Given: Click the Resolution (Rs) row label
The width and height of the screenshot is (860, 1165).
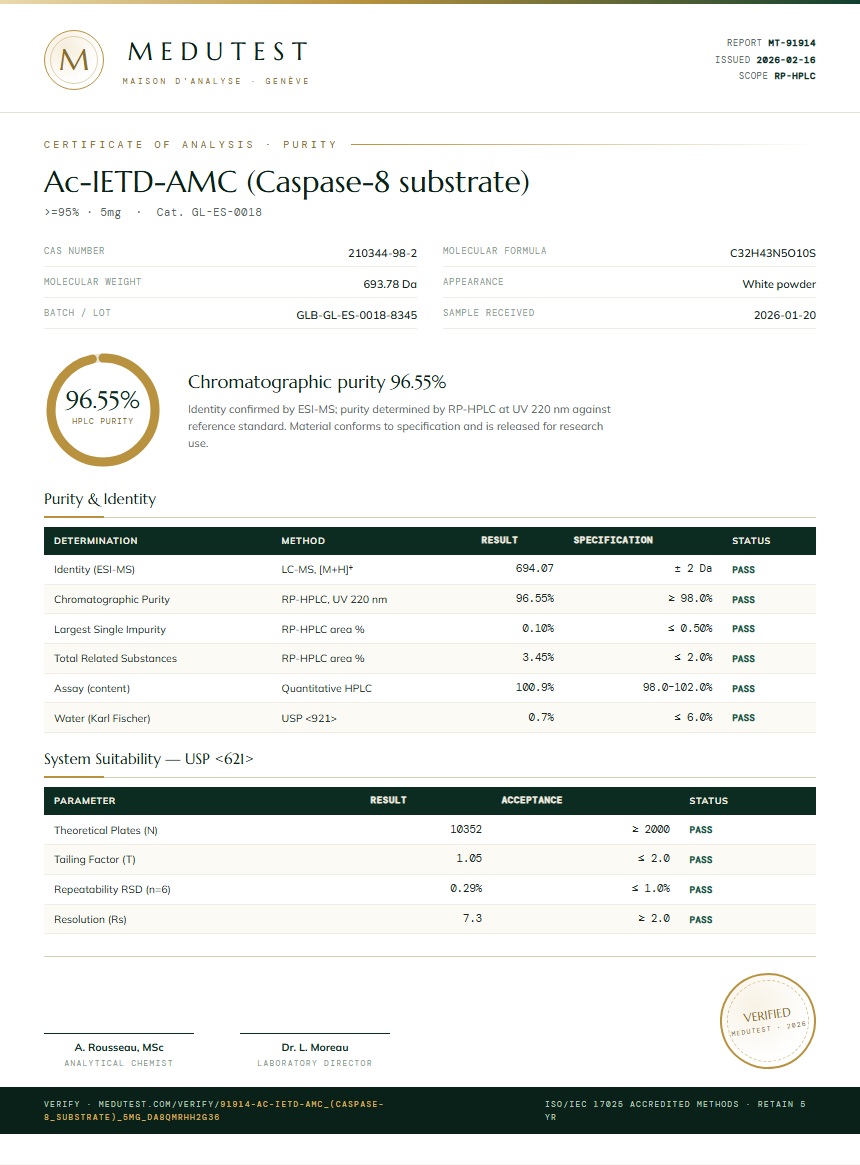Looking at the screenshot, I should tap(90, 920).
